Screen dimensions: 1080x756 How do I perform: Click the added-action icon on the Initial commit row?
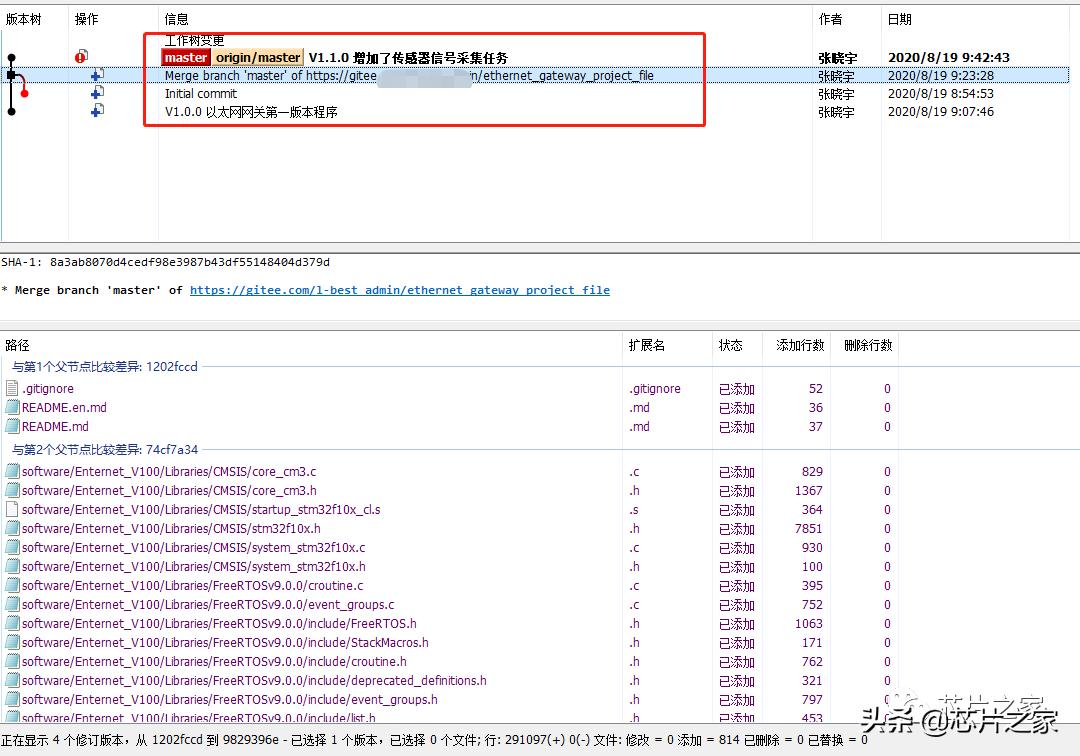click(x=97, y=92)
